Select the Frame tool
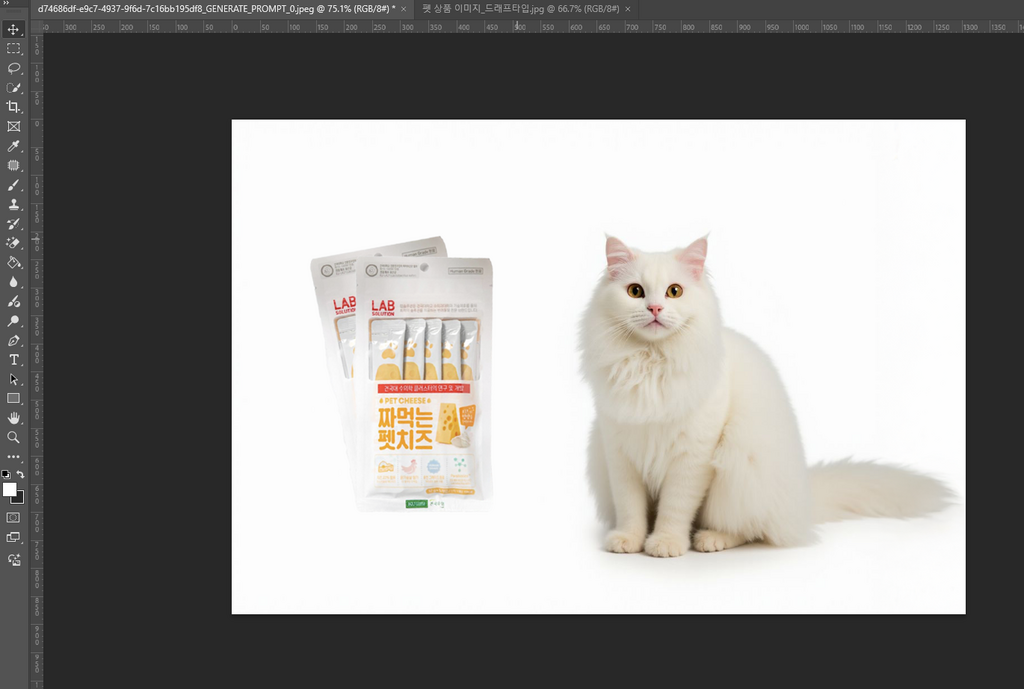Image resolution: width=1024 pixels, height=689 pixels. 13,127
